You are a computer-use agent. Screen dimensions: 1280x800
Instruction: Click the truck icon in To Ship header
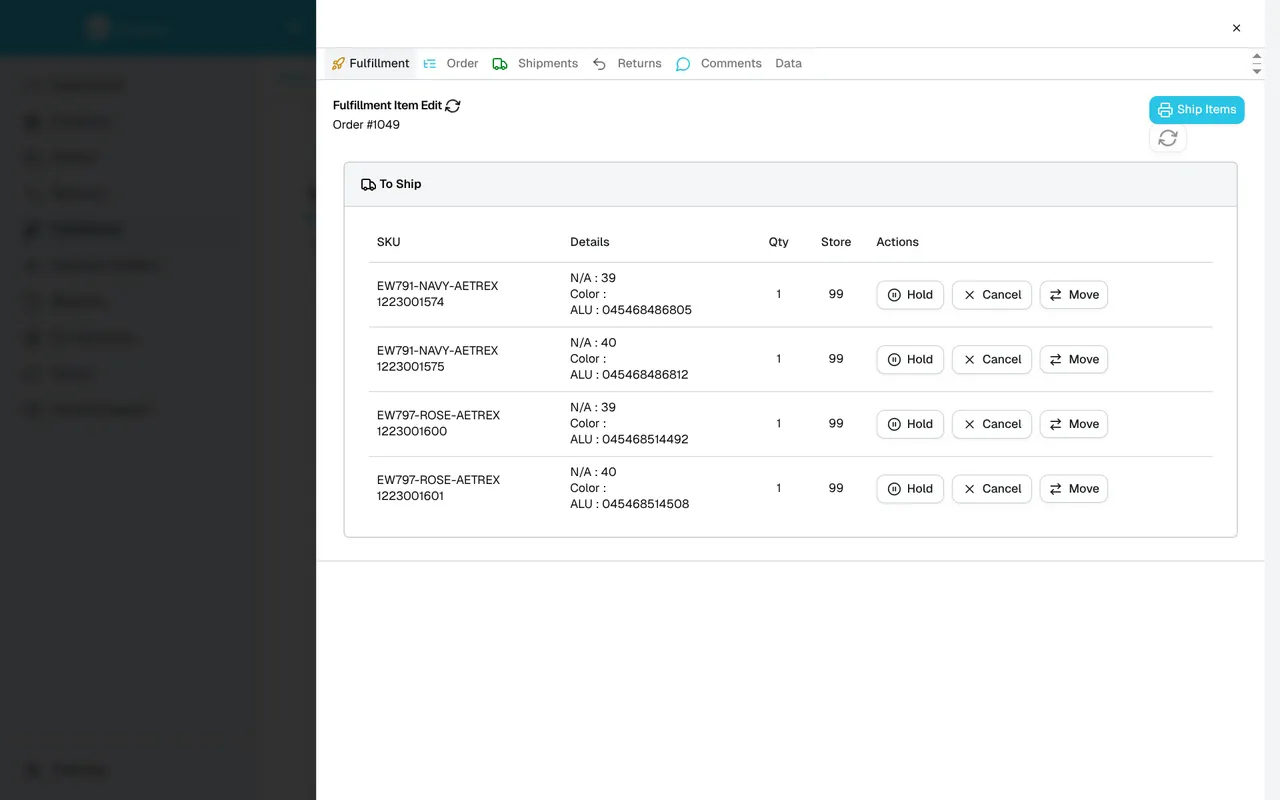368,185
